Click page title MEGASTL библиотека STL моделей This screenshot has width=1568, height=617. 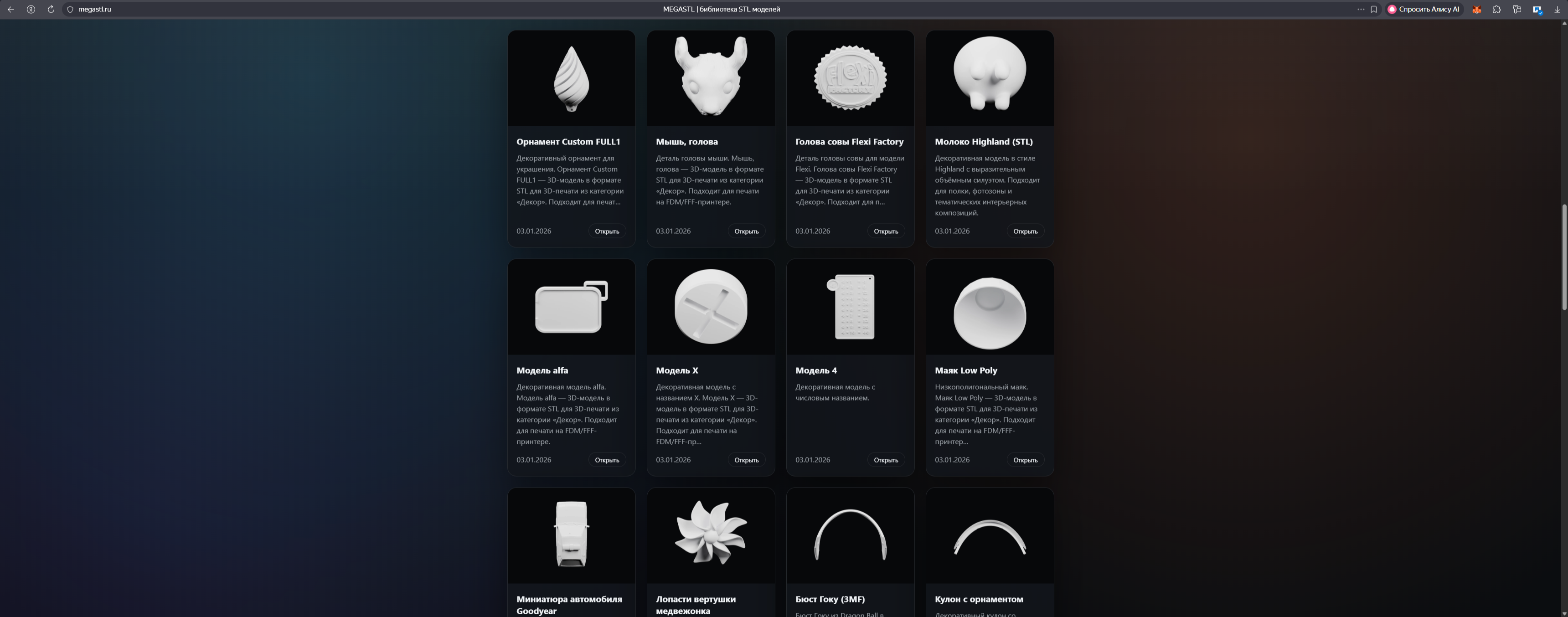721,9
